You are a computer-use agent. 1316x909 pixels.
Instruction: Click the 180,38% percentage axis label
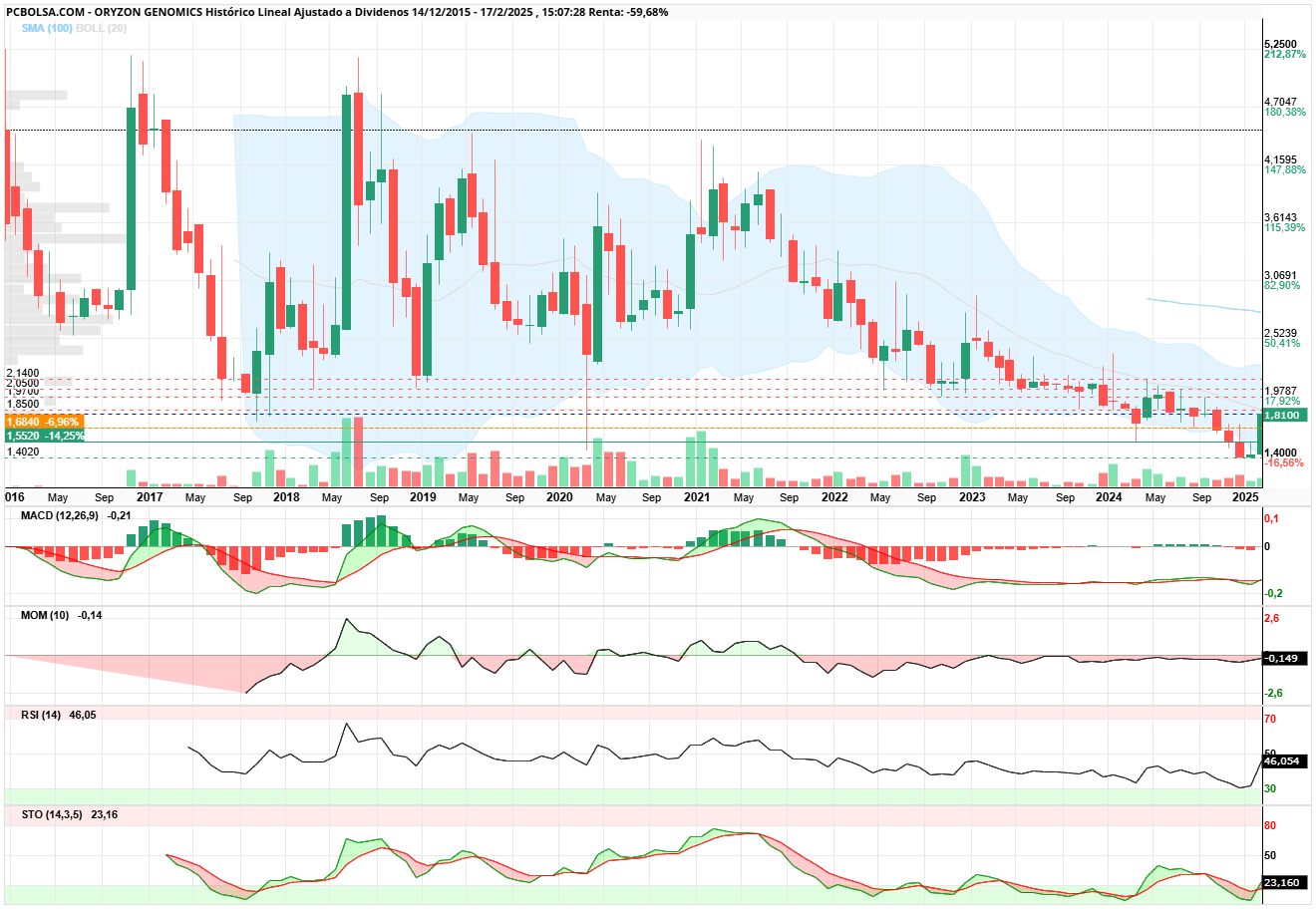tap(1284, 112)
